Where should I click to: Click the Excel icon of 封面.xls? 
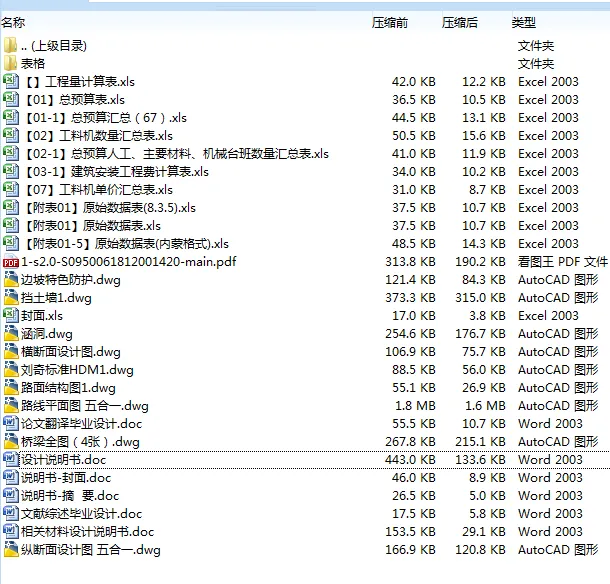coord(11,315)
